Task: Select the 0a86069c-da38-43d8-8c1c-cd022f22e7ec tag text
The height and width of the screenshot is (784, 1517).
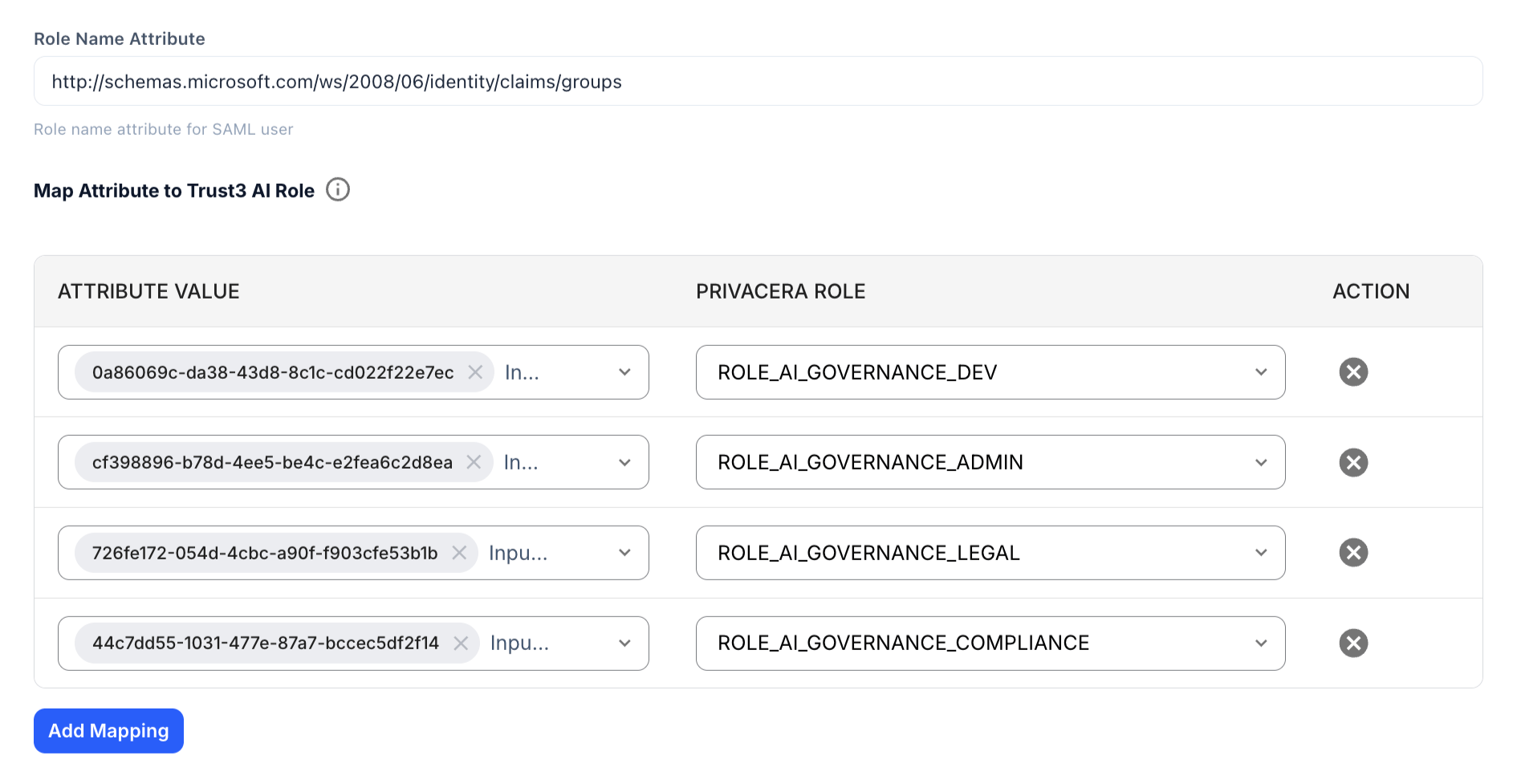Action: [273, 372]
